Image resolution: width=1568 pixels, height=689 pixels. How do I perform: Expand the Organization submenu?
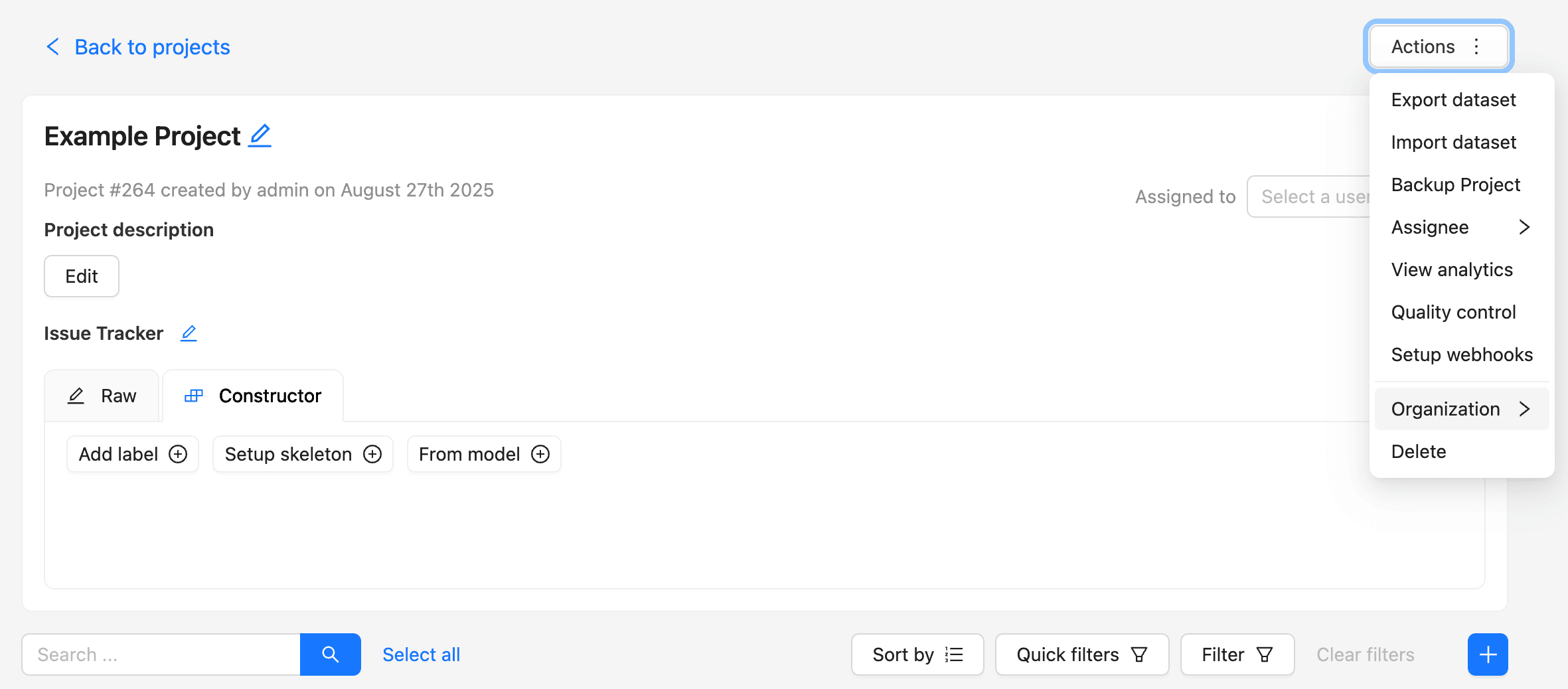click(1460, 409)
